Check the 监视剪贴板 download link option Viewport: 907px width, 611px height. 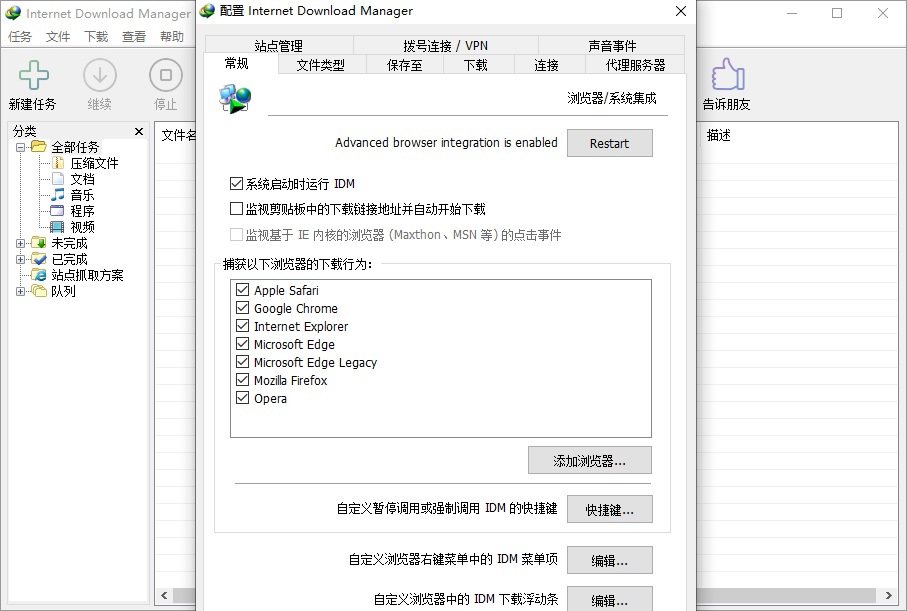(236, 209)
